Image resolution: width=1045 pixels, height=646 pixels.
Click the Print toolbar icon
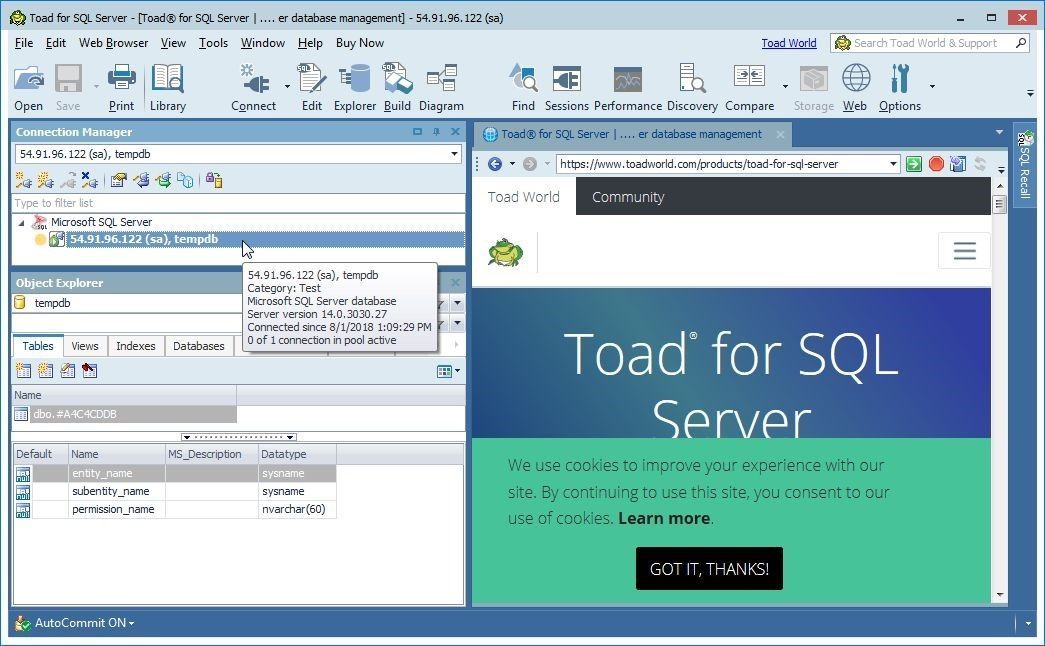click(121, 87)
